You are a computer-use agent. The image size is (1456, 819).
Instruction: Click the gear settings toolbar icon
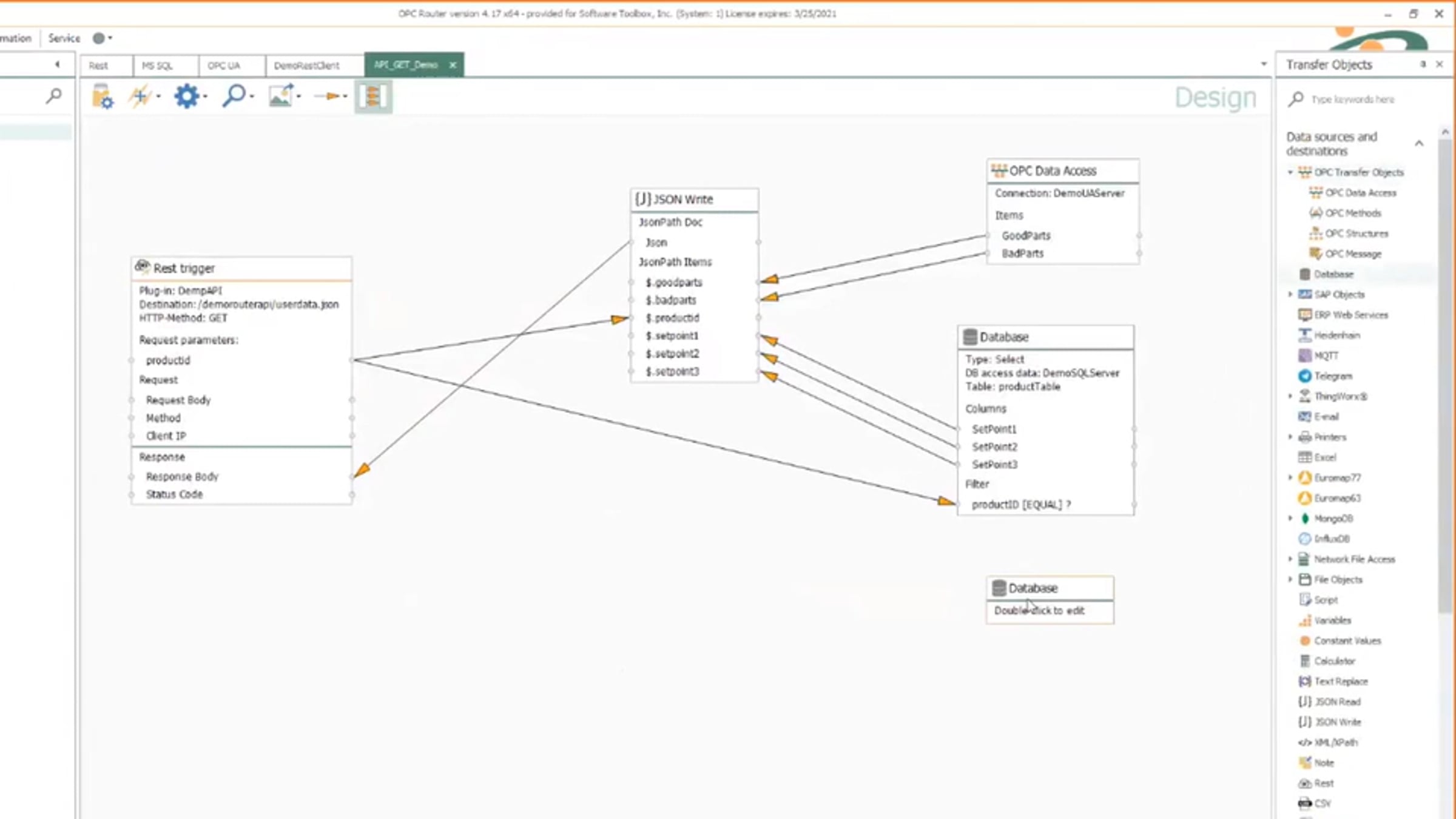(186, 96)
